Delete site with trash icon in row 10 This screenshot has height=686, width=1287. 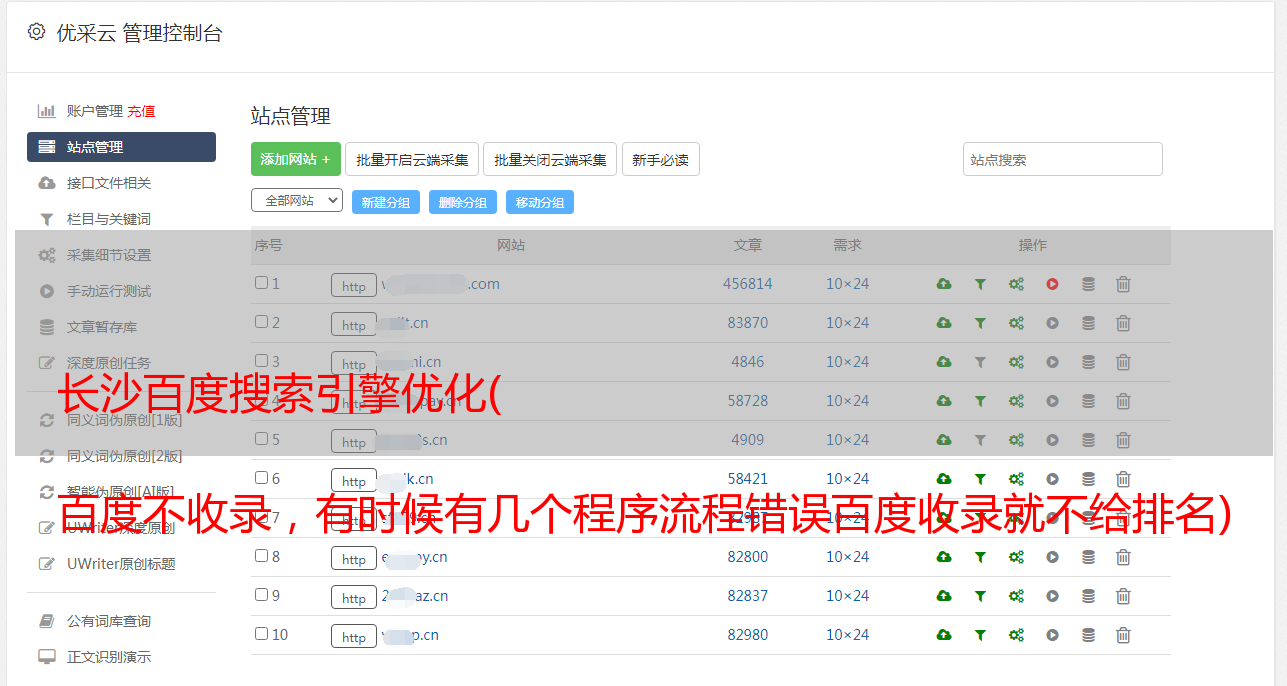coord(1123,635)
